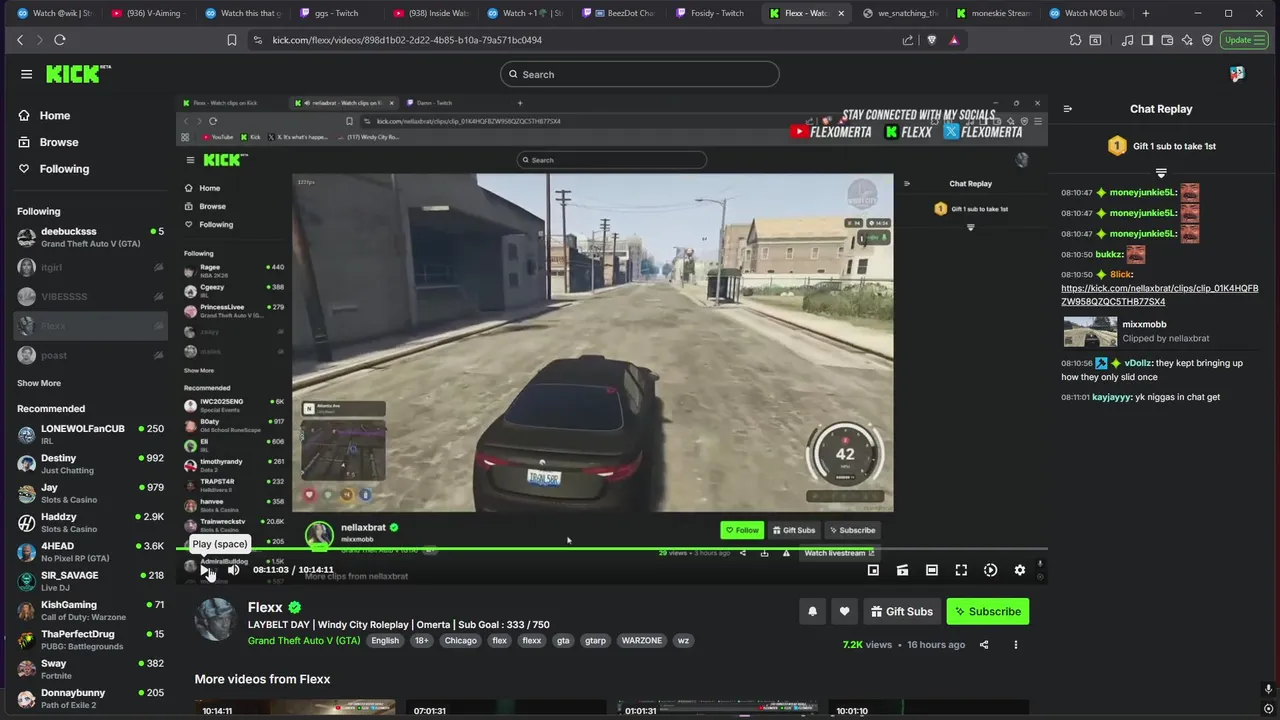The width and height of the screenshot is (1280, 720).
Task: Share the video using share icon
Action: [x=984, y=645]
